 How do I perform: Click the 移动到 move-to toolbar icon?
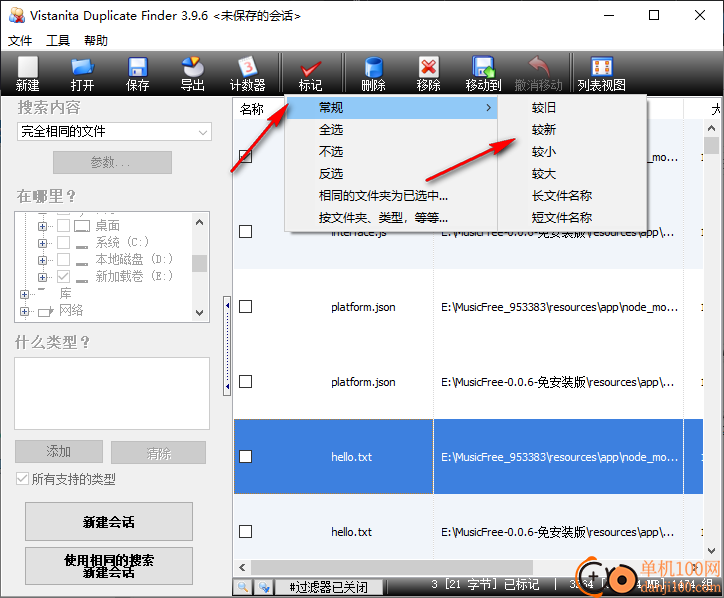point(483,74)
